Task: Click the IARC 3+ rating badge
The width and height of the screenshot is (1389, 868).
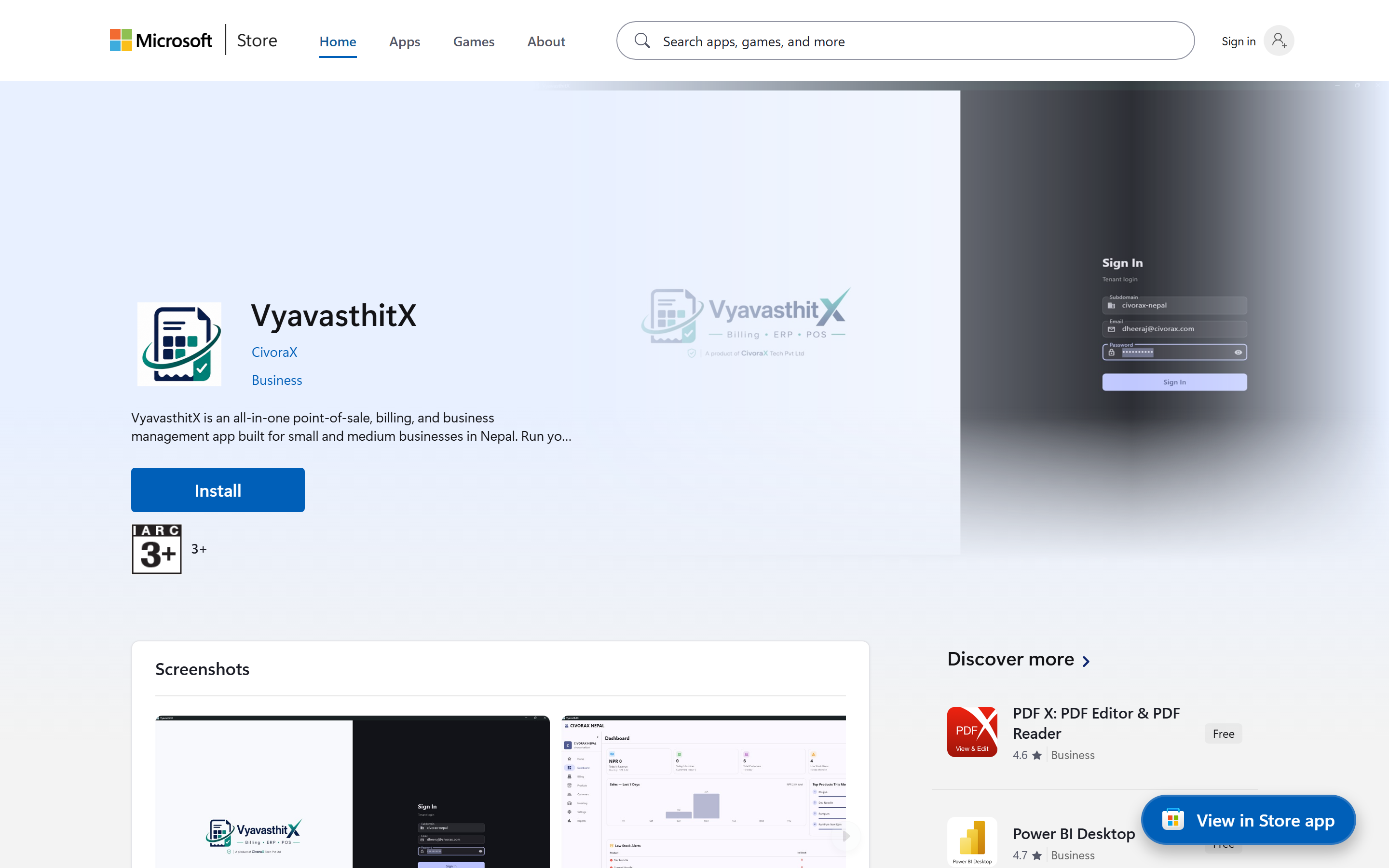Action: 157,549
